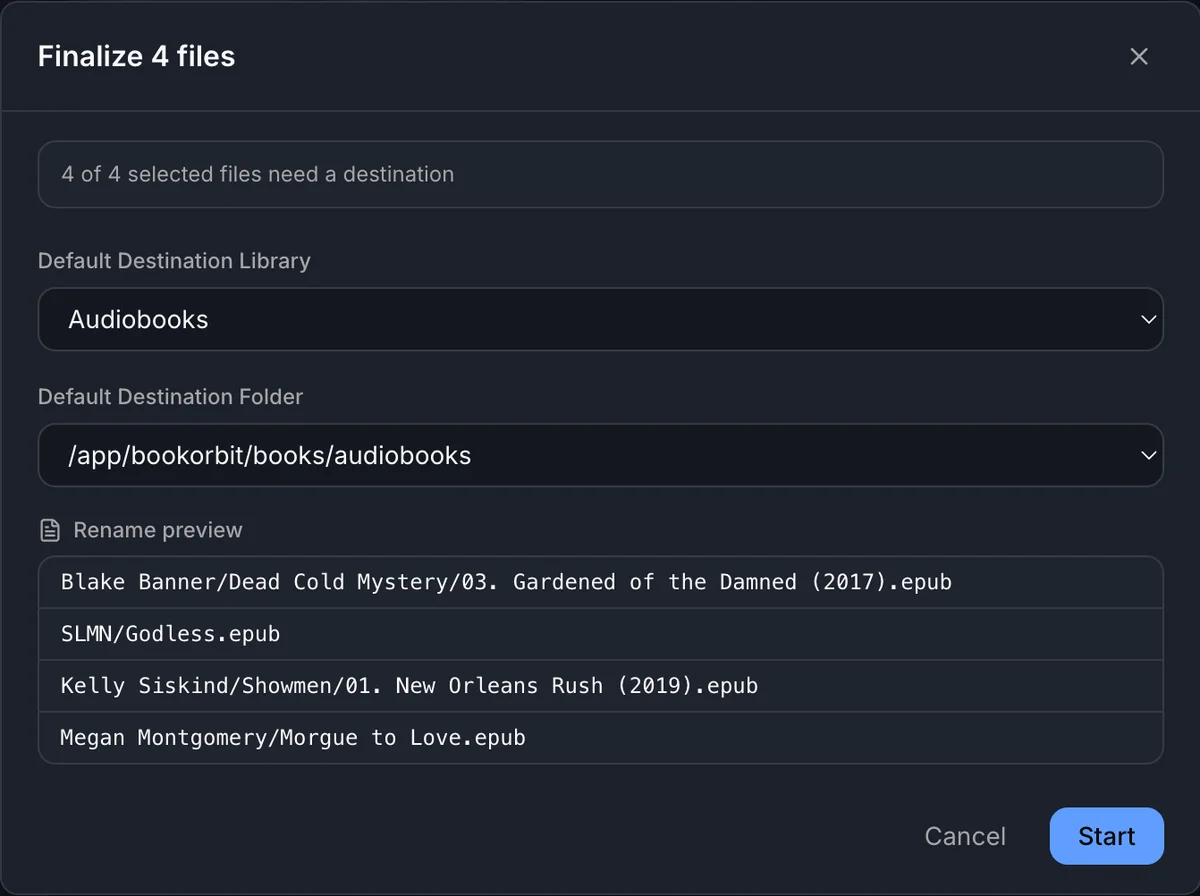Screen dimensions: 1200x896
Task: Click the Default Destination Library label
Action: [174, 261]
